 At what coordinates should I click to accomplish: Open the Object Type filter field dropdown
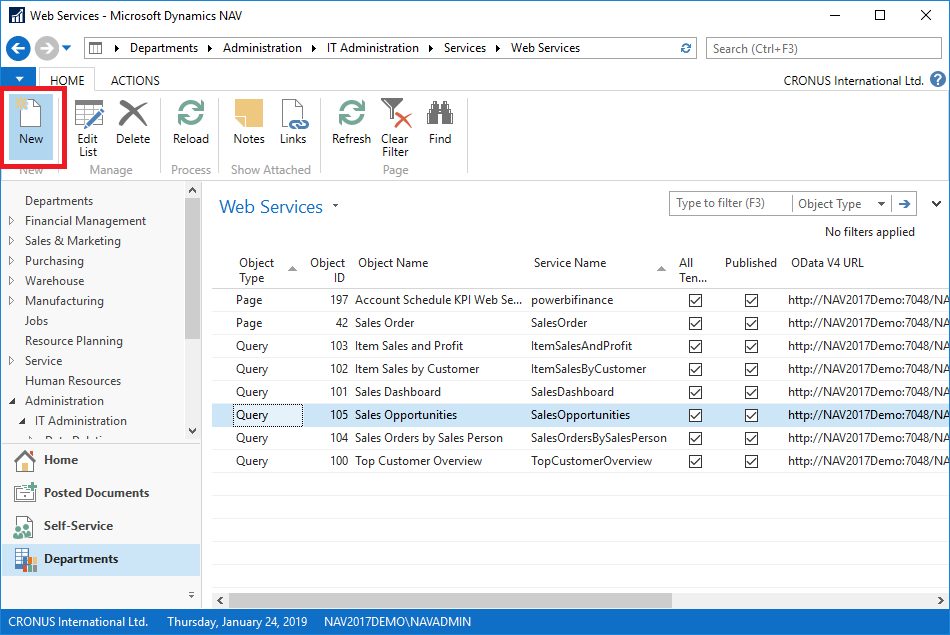click(882, 204)
